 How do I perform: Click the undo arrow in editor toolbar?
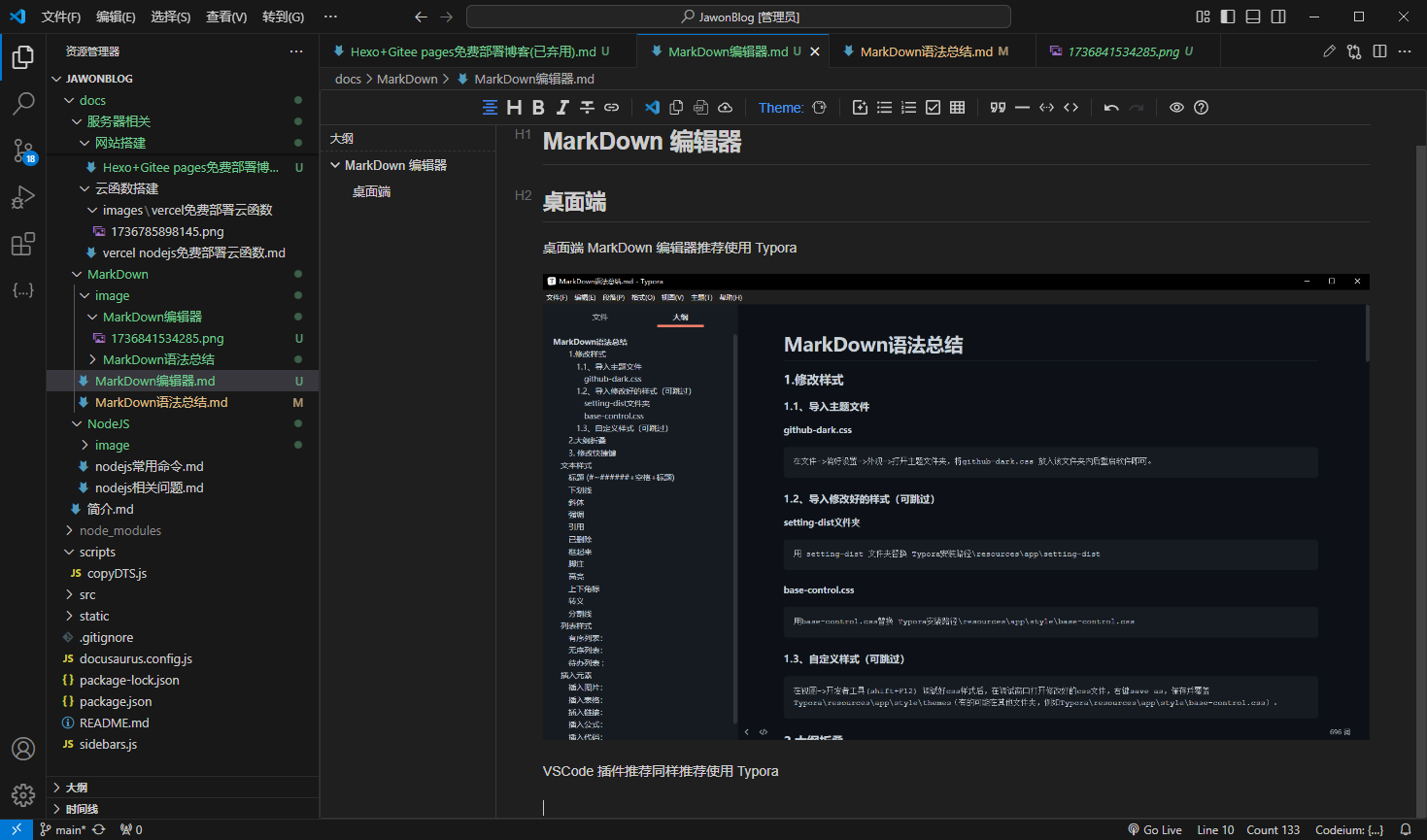click(1111, 108)
